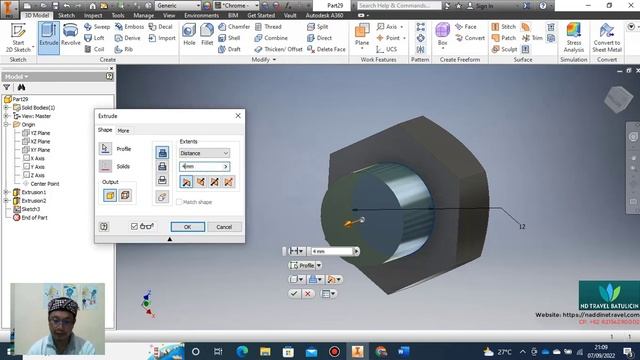
Task: Start a 2D Sketch
Action: [x=18, y=38]
